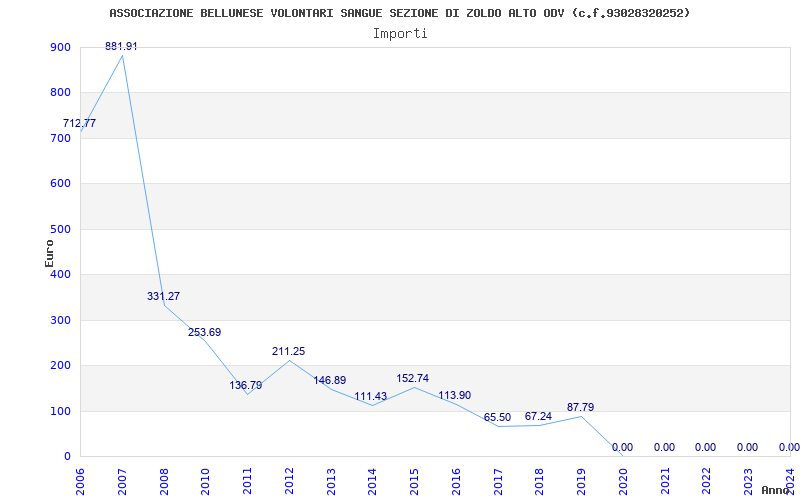Click the 87.79 data label

click(x=580, y=407)
